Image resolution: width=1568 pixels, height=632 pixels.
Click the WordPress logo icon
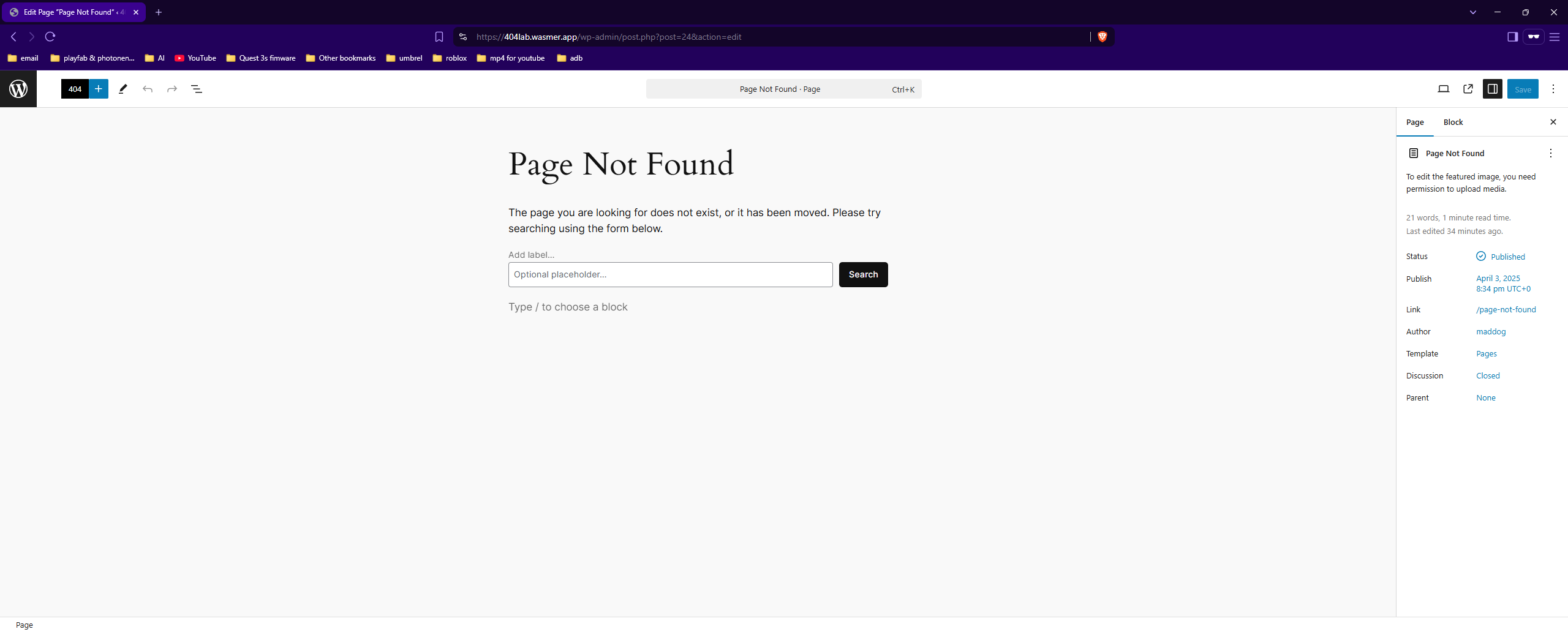point(18,89)
